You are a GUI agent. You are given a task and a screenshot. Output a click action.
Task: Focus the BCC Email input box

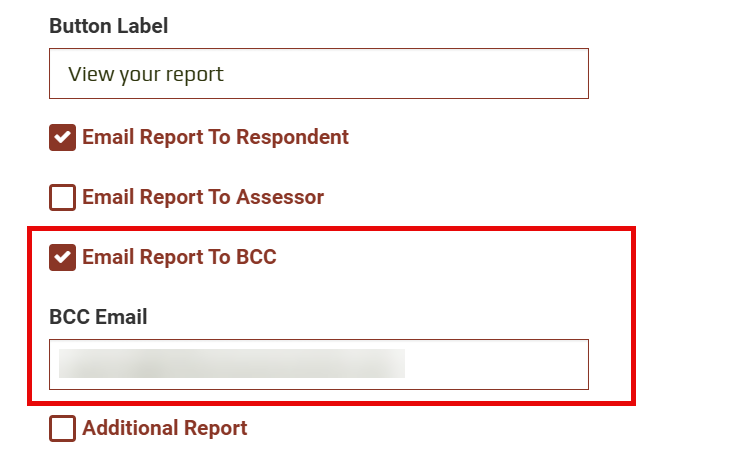[x=318, y=364]
